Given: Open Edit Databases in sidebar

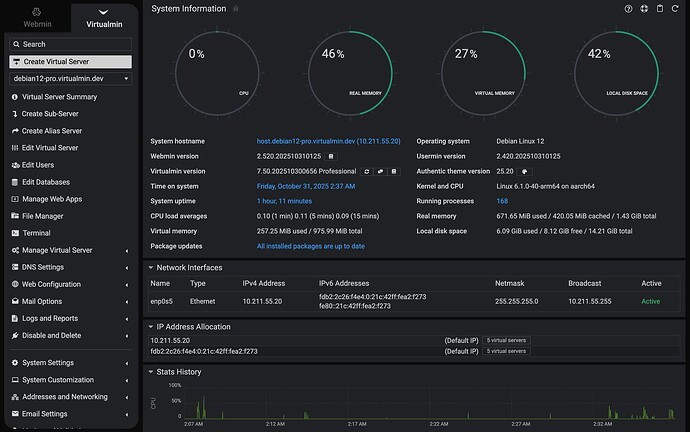Looking at the screenshot, I should 46,182.
